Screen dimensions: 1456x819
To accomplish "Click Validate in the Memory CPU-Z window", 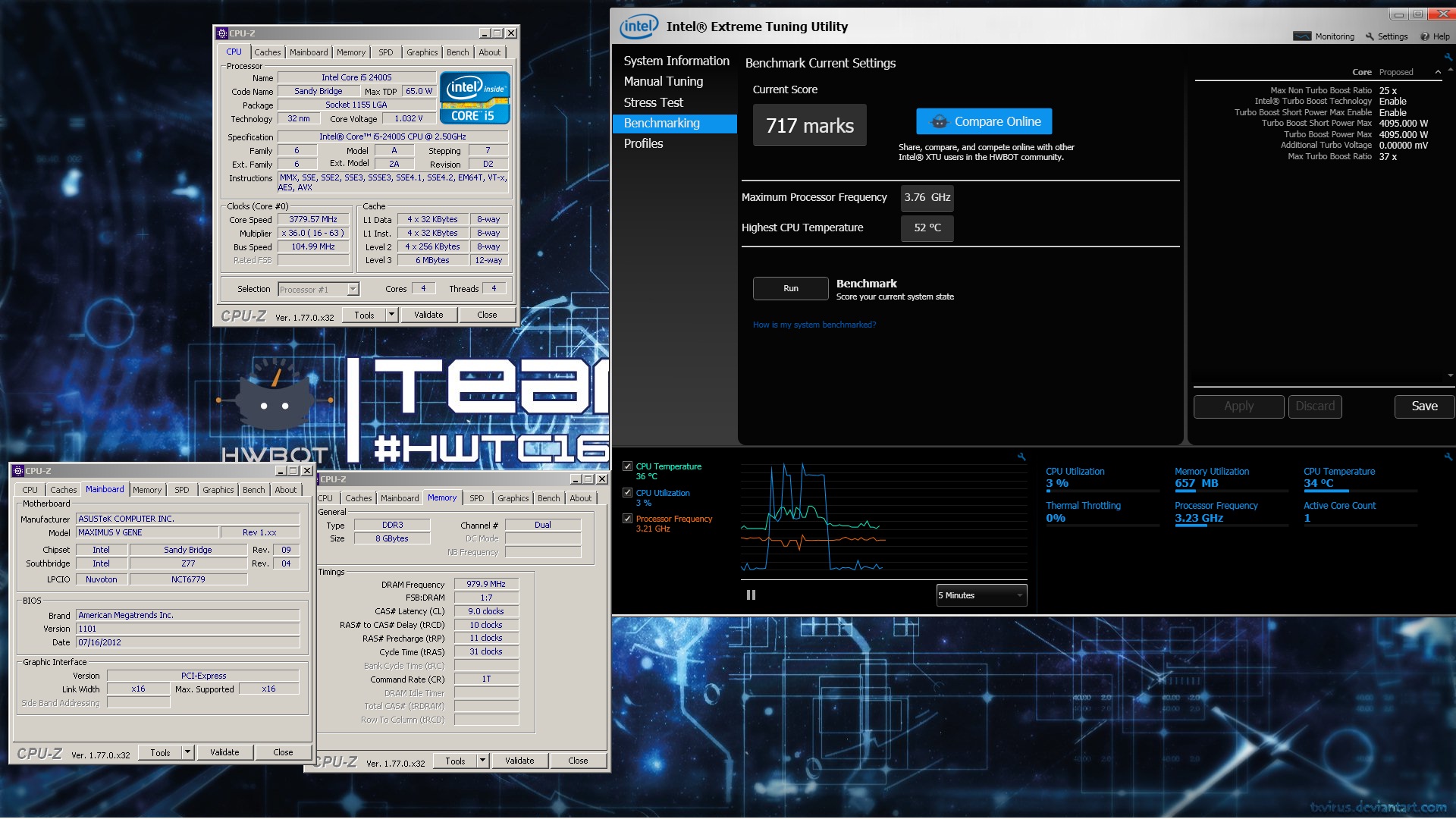I will point(519,761).
